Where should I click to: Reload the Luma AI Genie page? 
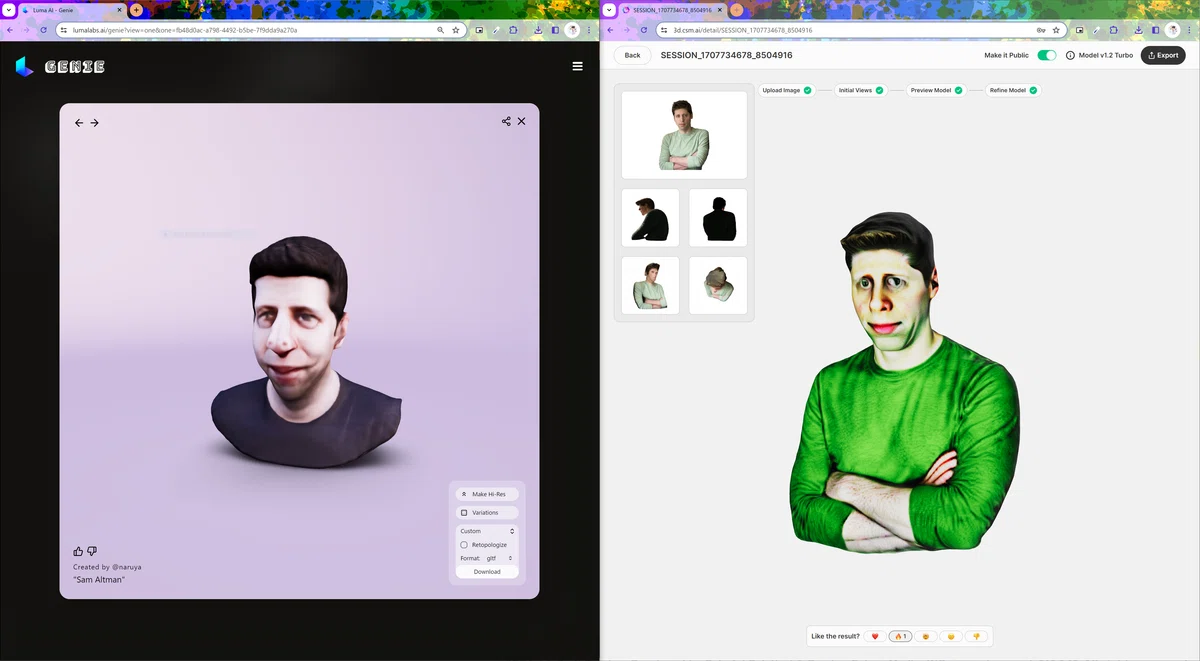pos(43,30)
